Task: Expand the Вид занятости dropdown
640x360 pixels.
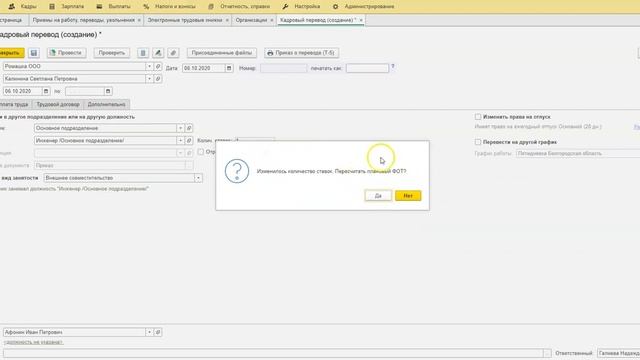Action: point(198,178)
